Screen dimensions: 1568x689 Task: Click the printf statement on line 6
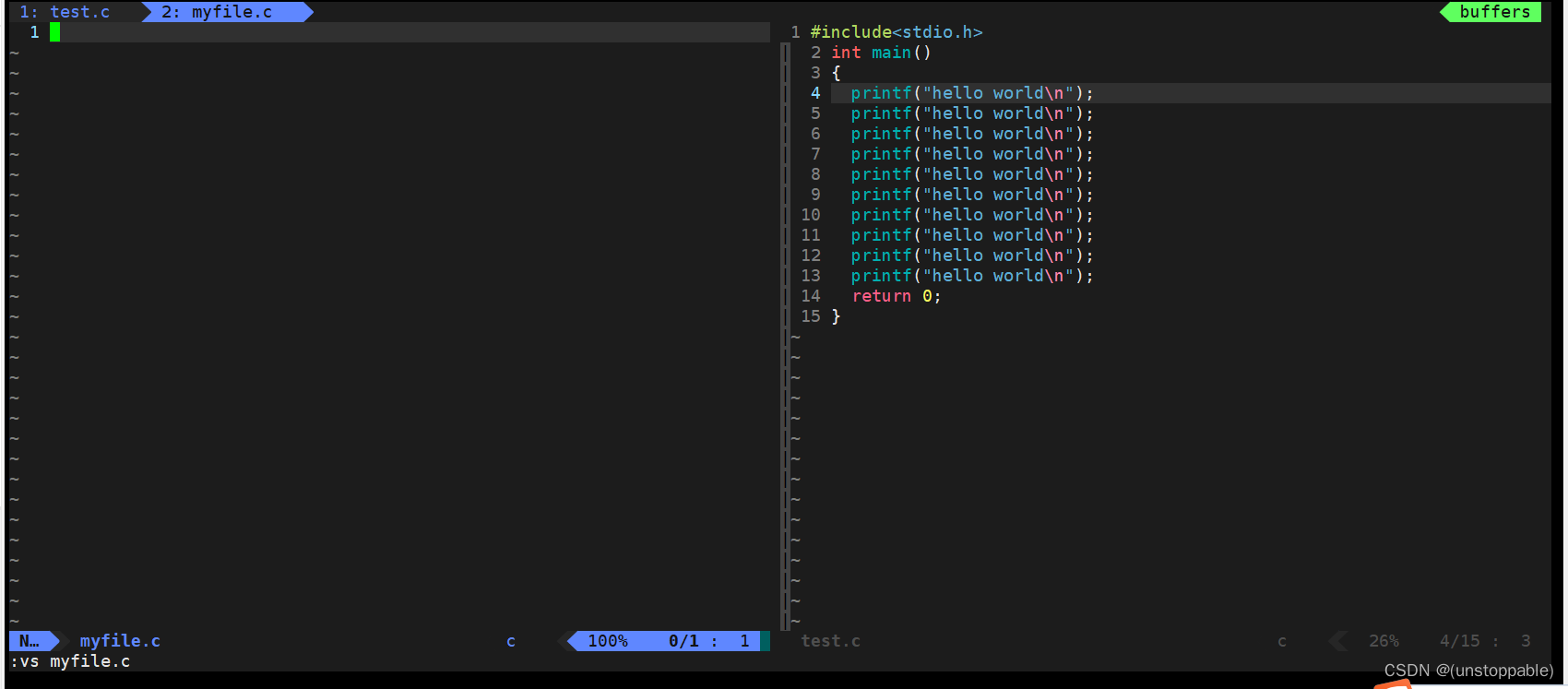[972, 134]
